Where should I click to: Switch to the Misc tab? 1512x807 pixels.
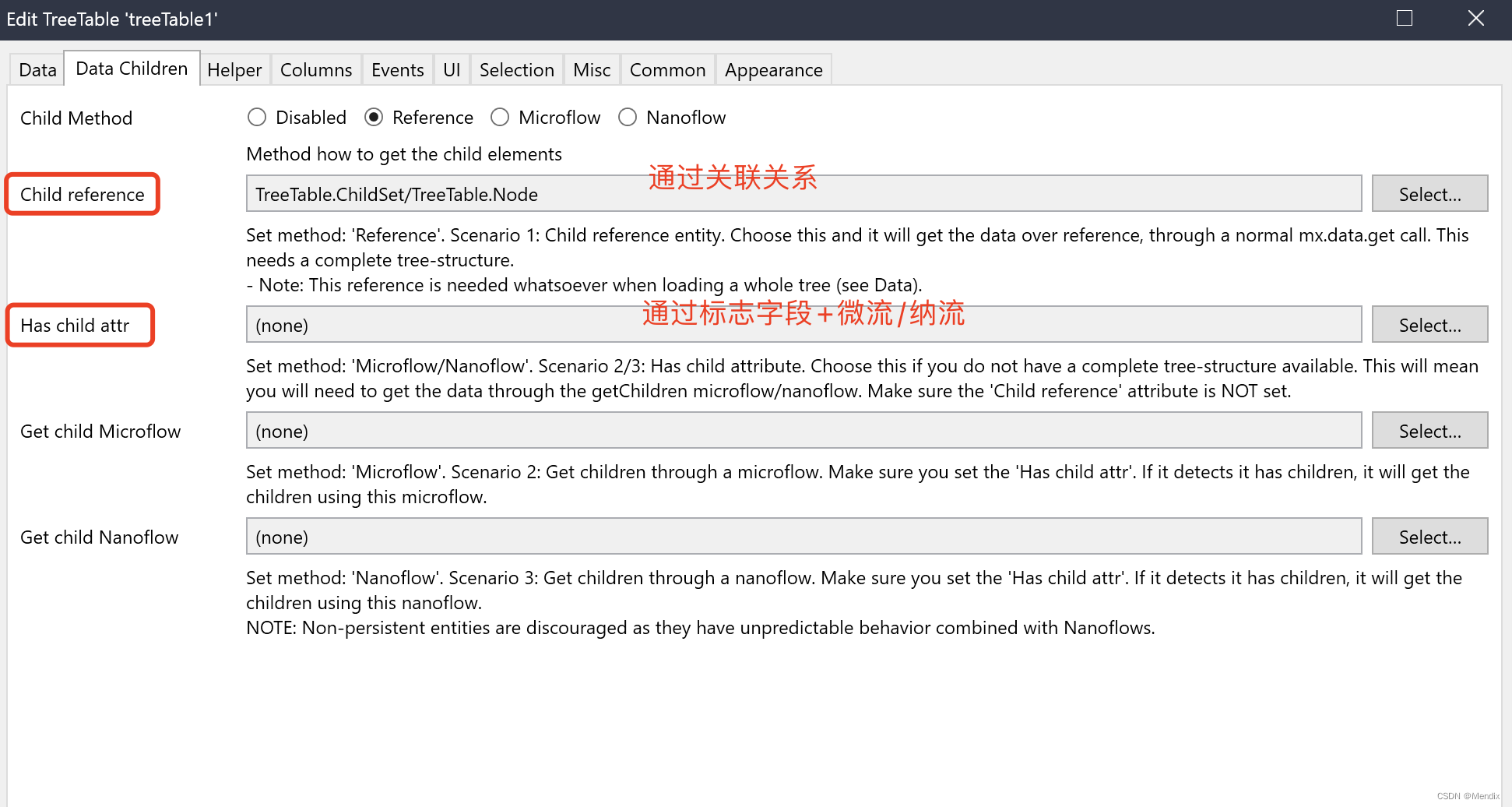click(592, 70)
